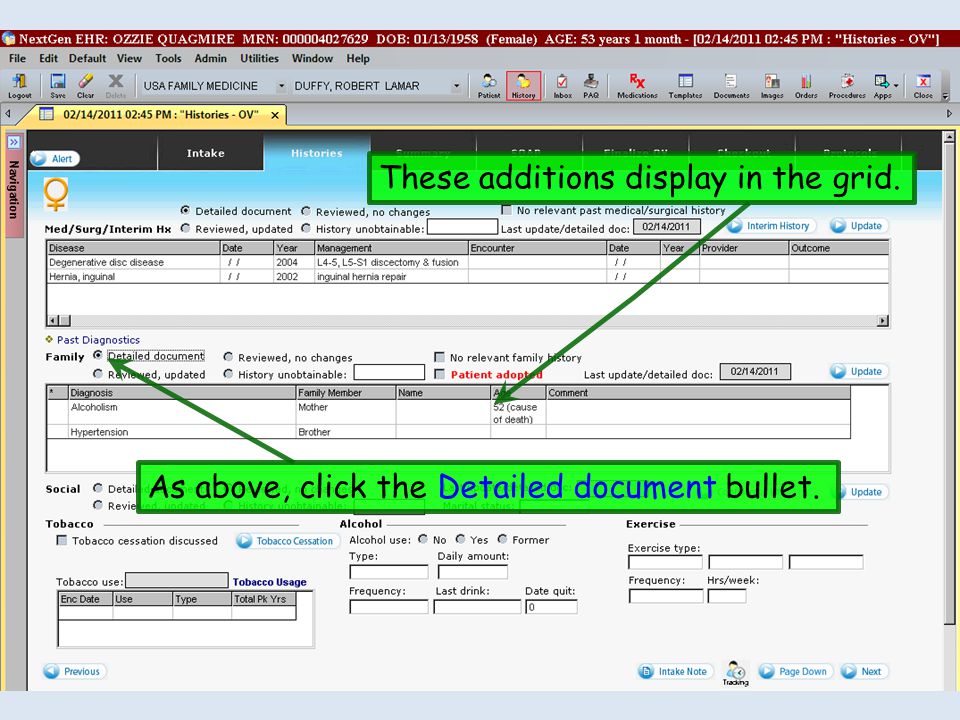Click the Logout toolbar icon

pyautogui.click(x=20, y=86)
